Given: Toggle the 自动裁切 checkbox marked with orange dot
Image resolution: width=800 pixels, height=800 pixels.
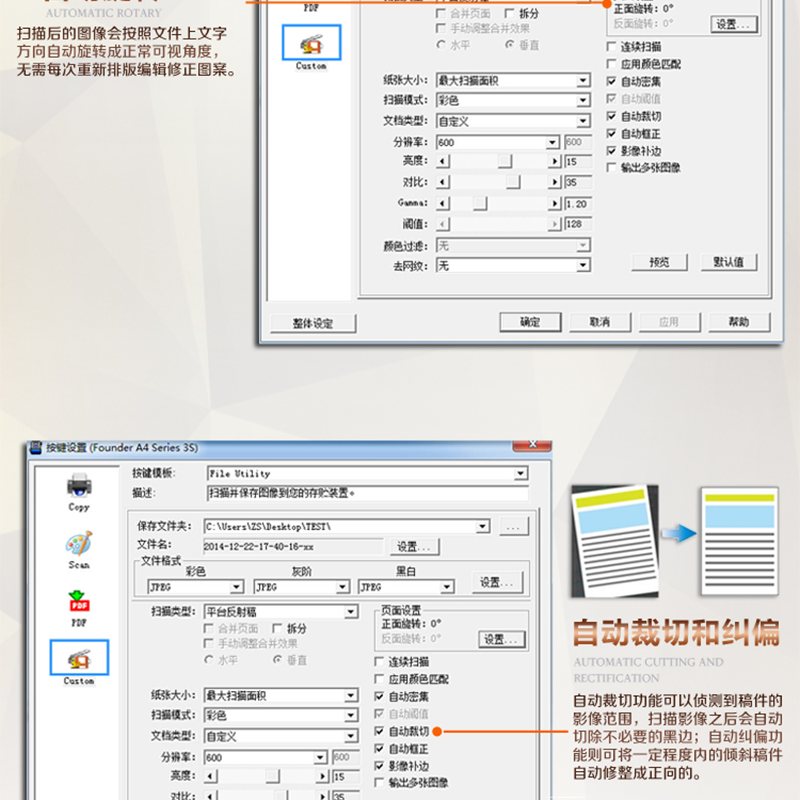Looking at the screenshot, I should [380, 732].
